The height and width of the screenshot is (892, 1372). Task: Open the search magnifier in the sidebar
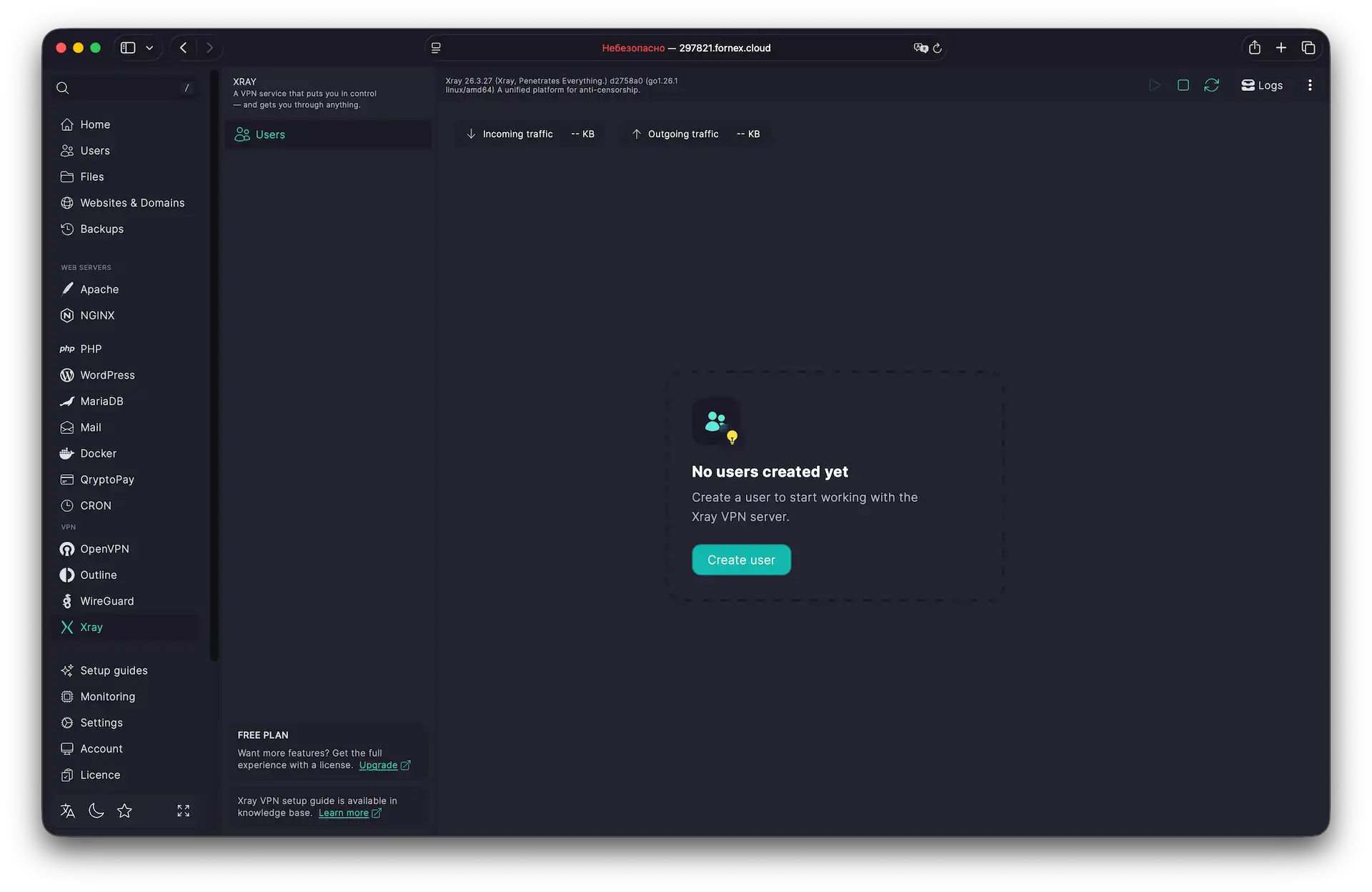click(x=62, y=87)
